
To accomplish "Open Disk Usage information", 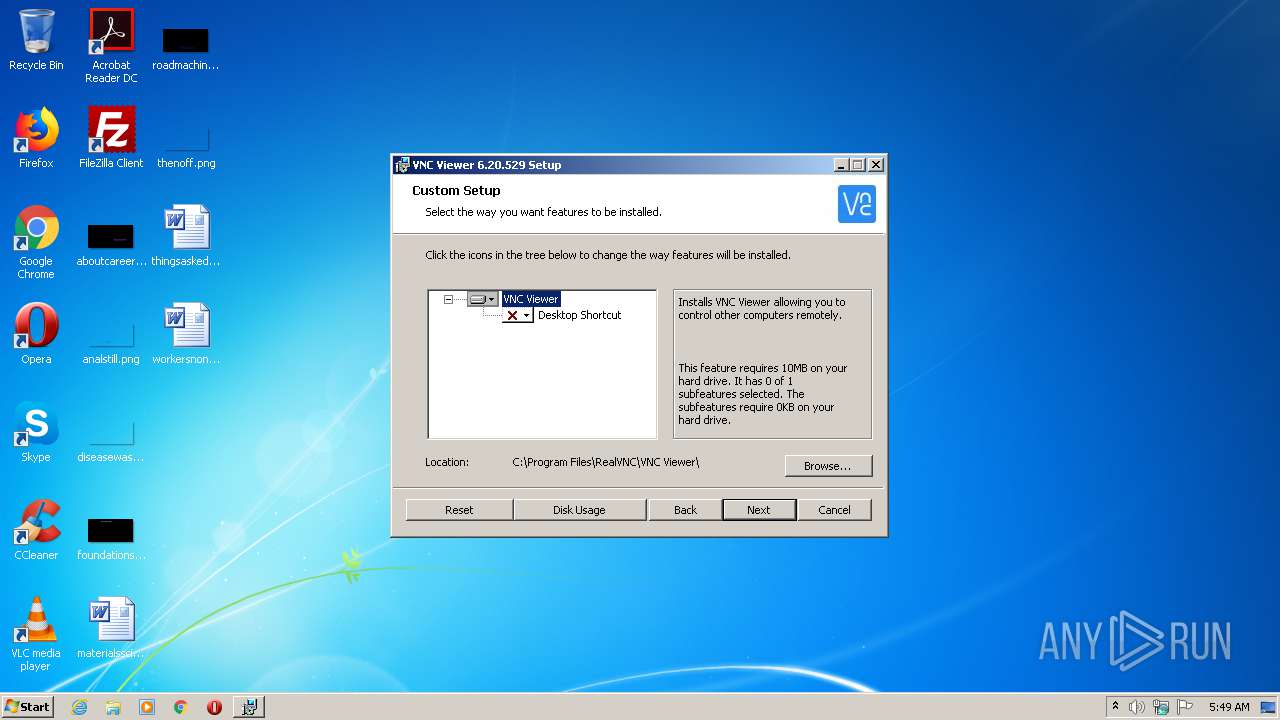I will coord(579,510).
